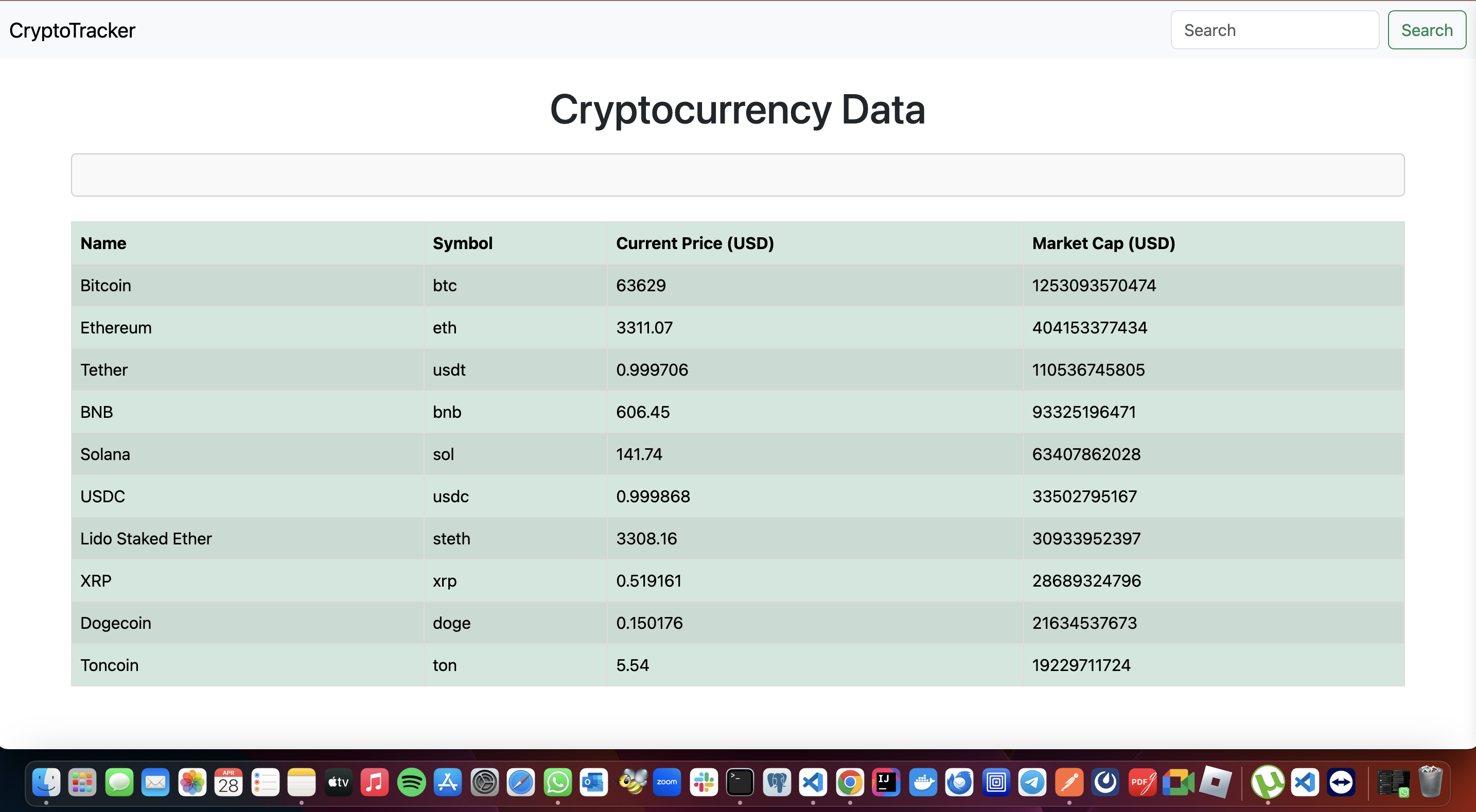
Task: Launch Google Chrome from the dock
Action: point(849,782)
